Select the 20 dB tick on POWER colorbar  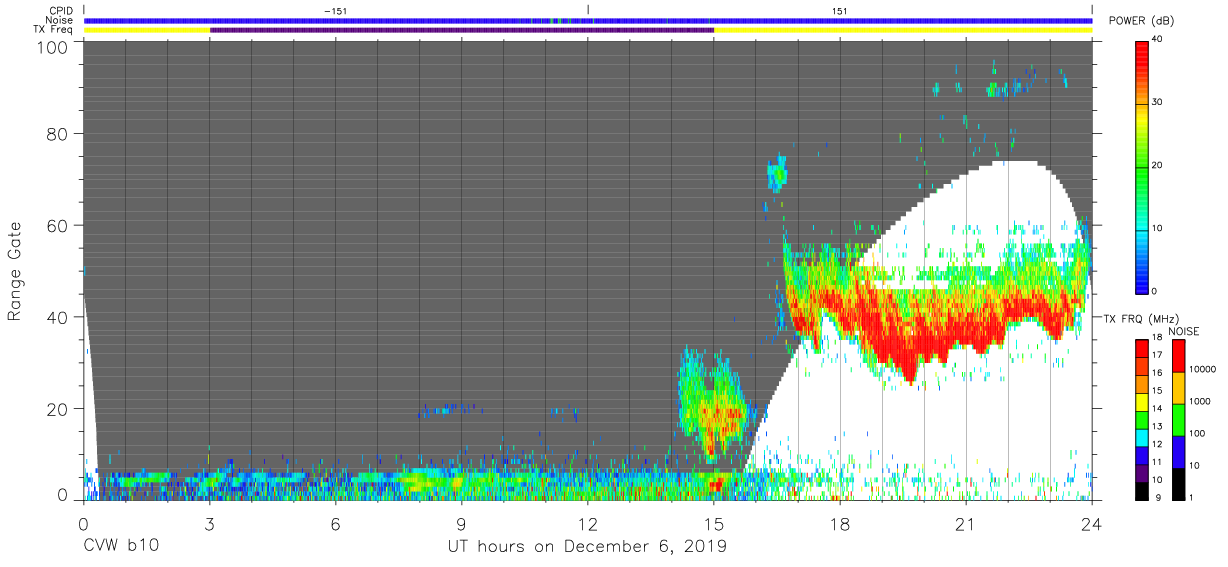coord(1158,165)
